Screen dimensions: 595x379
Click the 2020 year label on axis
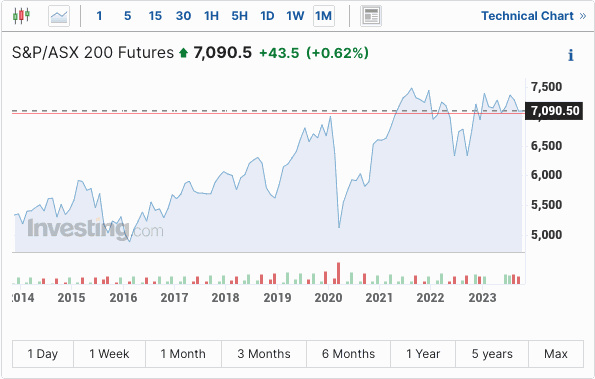328,298
